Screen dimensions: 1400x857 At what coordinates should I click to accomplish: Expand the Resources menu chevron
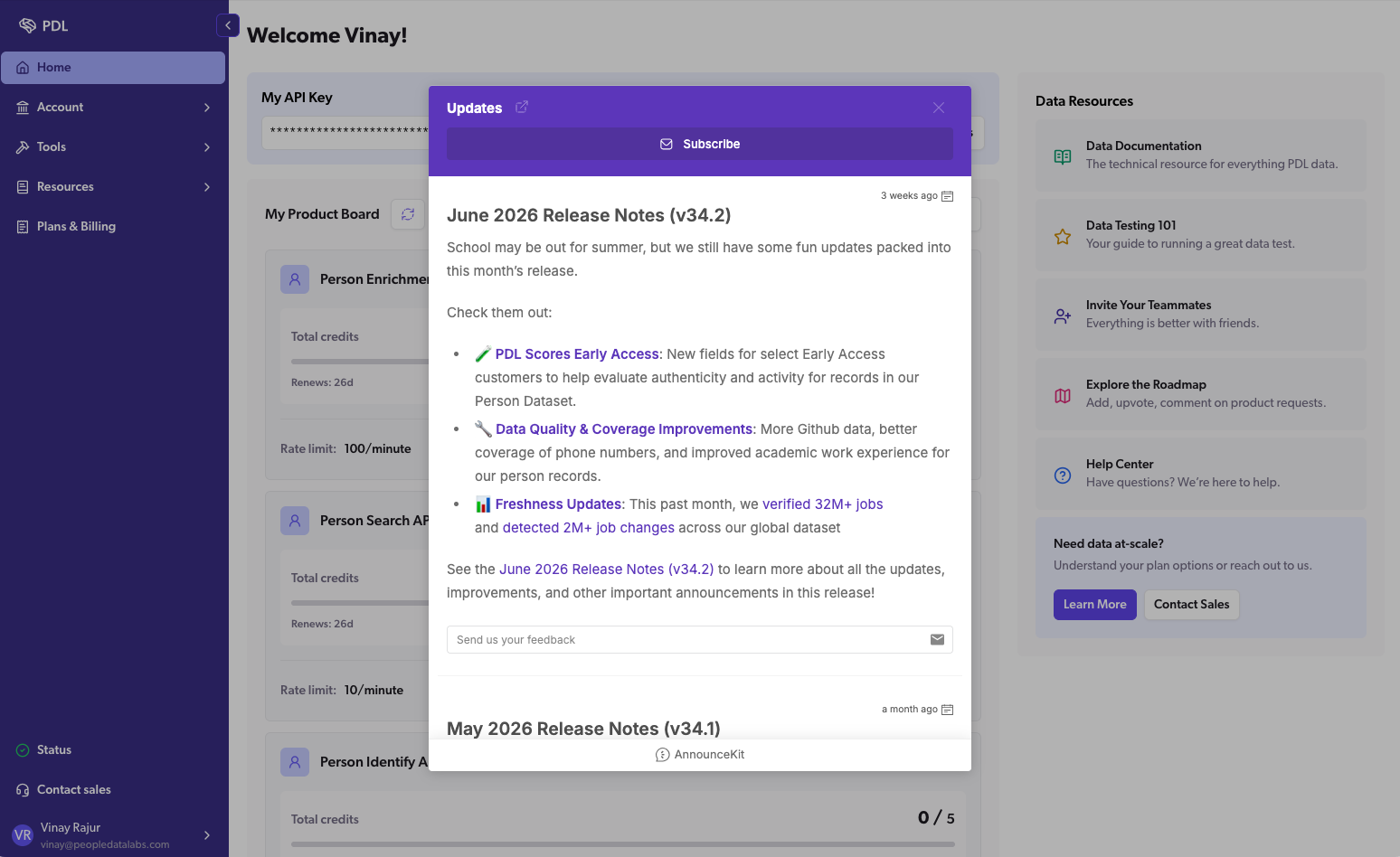point(207,187)
